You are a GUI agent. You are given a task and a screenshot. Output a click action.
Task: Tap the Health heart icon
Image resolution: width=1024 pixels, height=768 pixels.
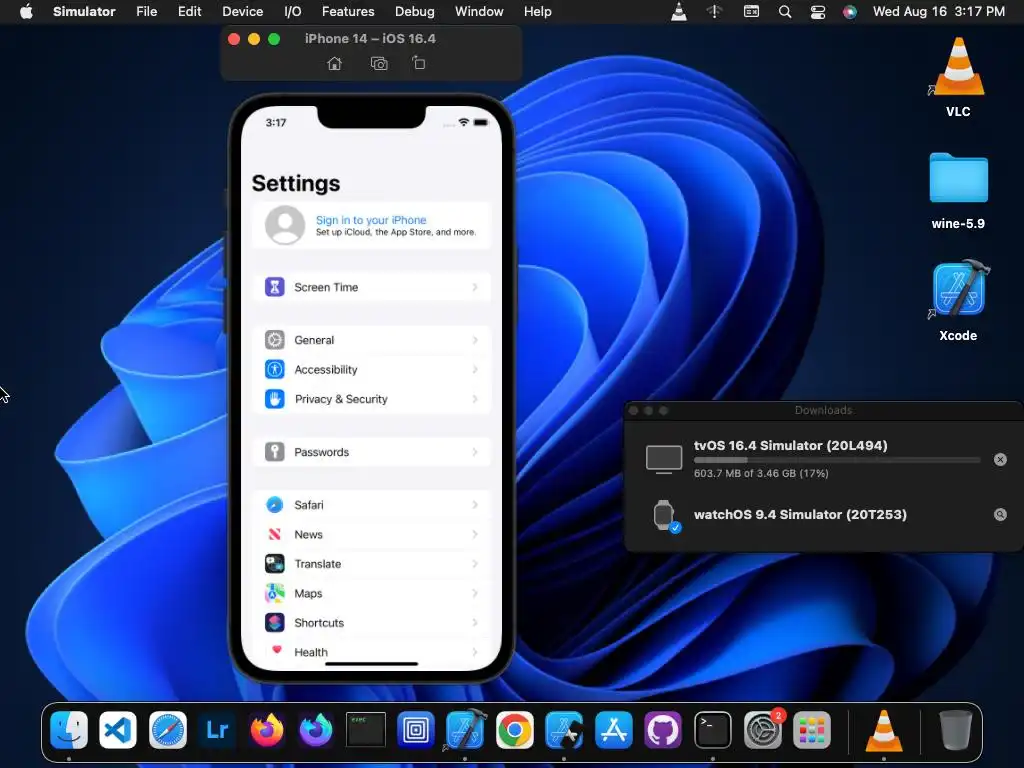(x=276, y=650)
